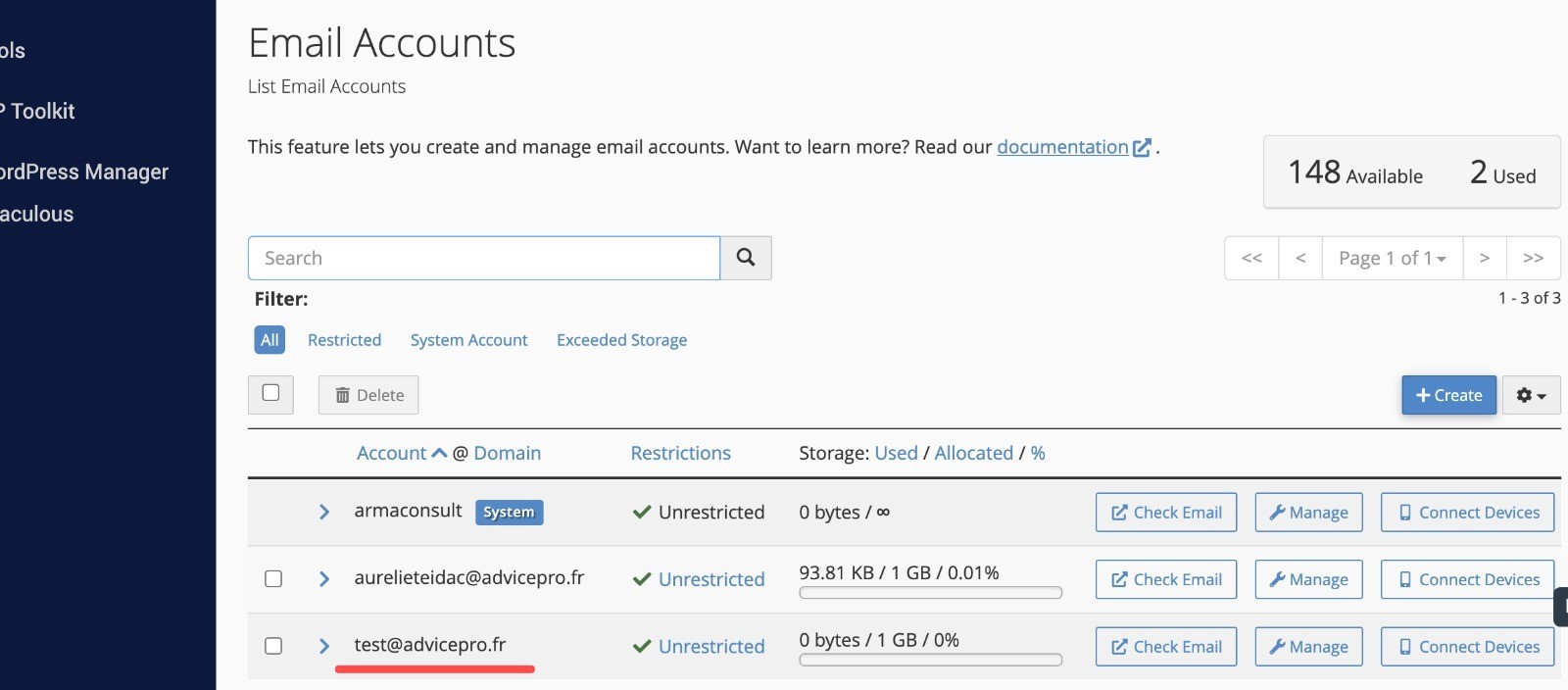Click Check Email for test@advicepro.fr
The height and width of the screenshot is (690, 1568).
click(x=1166, y=647)
